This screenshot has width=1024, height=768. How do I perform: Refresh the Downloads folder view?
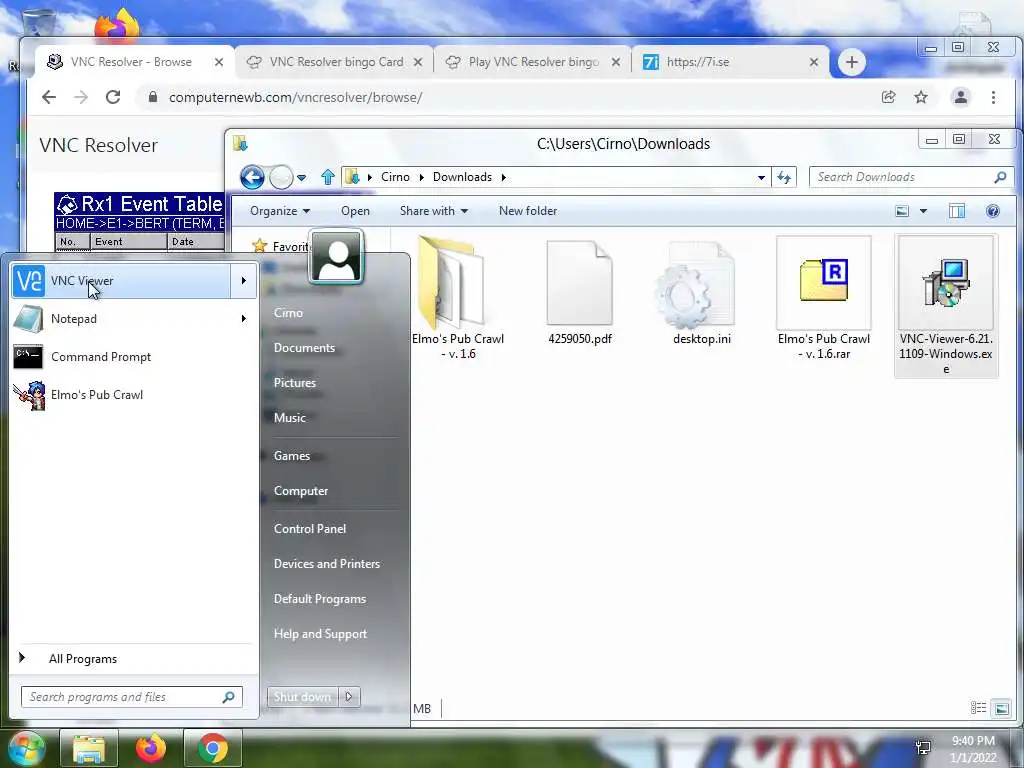point(784,177)
